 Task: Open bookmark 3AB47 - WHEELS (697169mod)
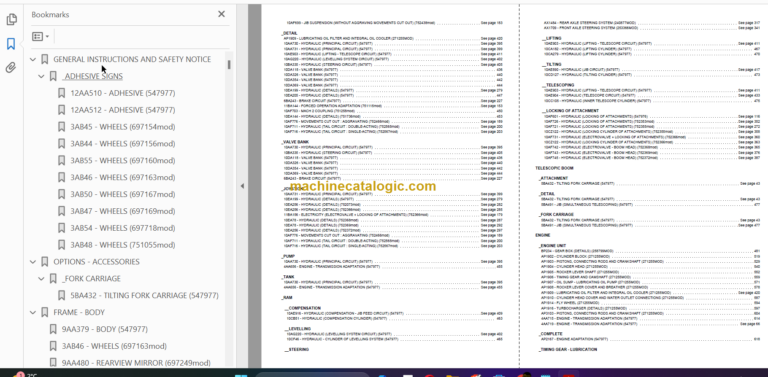pos(122,211)
